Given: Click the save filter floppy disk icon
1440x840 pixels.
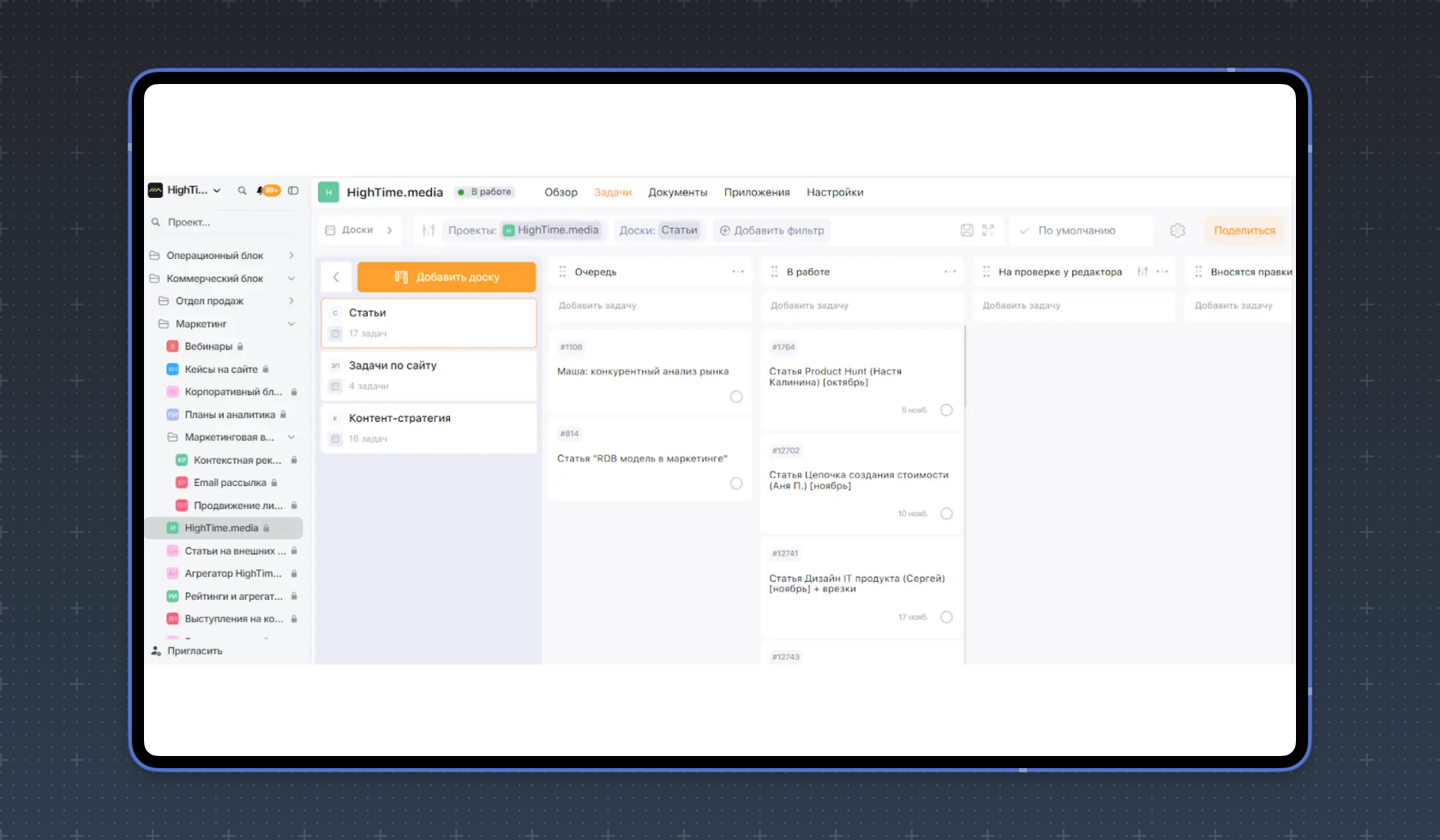Looking at the screenshot, I should pos(967,231).
